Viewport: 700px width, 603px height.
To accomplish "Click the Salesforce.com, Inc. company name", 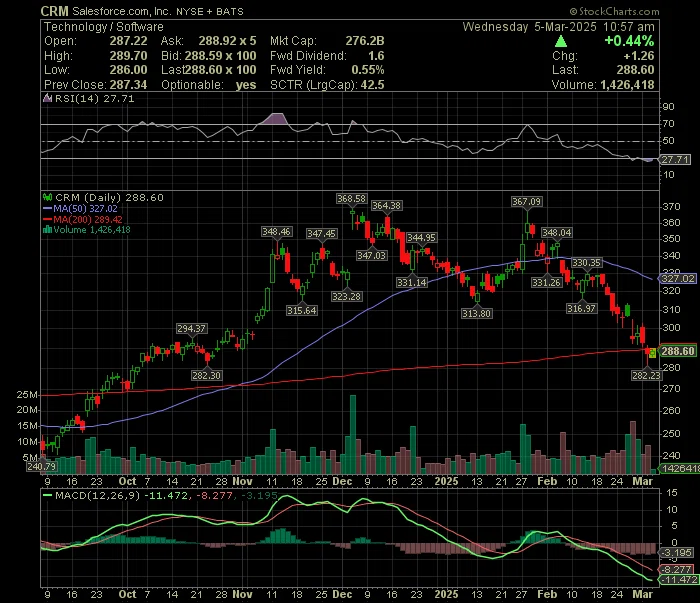I will click(122, 11).
